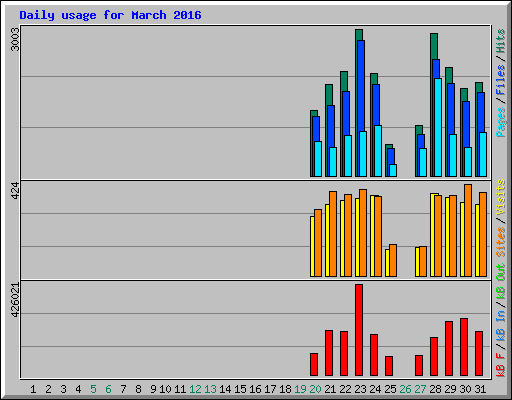Click day 15 on the x-axis

click(240, 389)
